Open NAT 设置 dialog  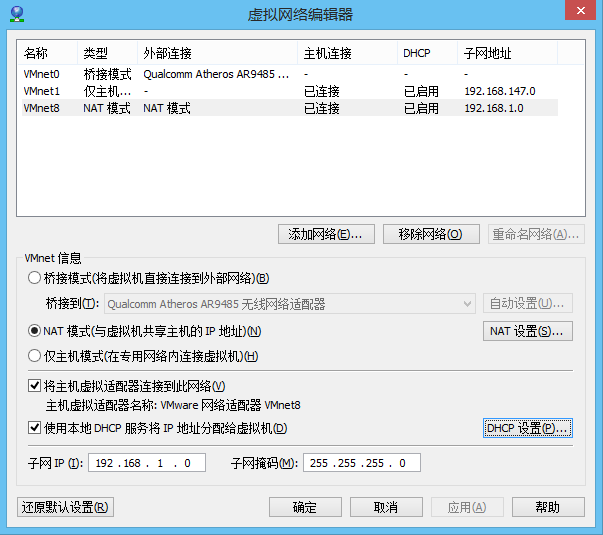[x=528, y=331]
